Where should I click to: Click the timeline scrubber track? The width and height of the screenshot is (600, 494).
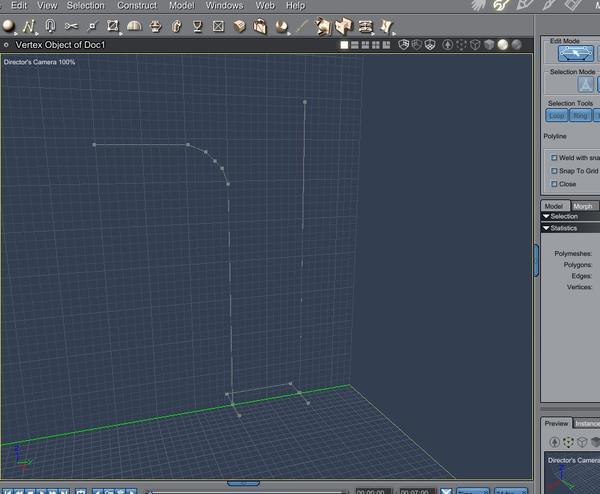click(x=247, y=492)
